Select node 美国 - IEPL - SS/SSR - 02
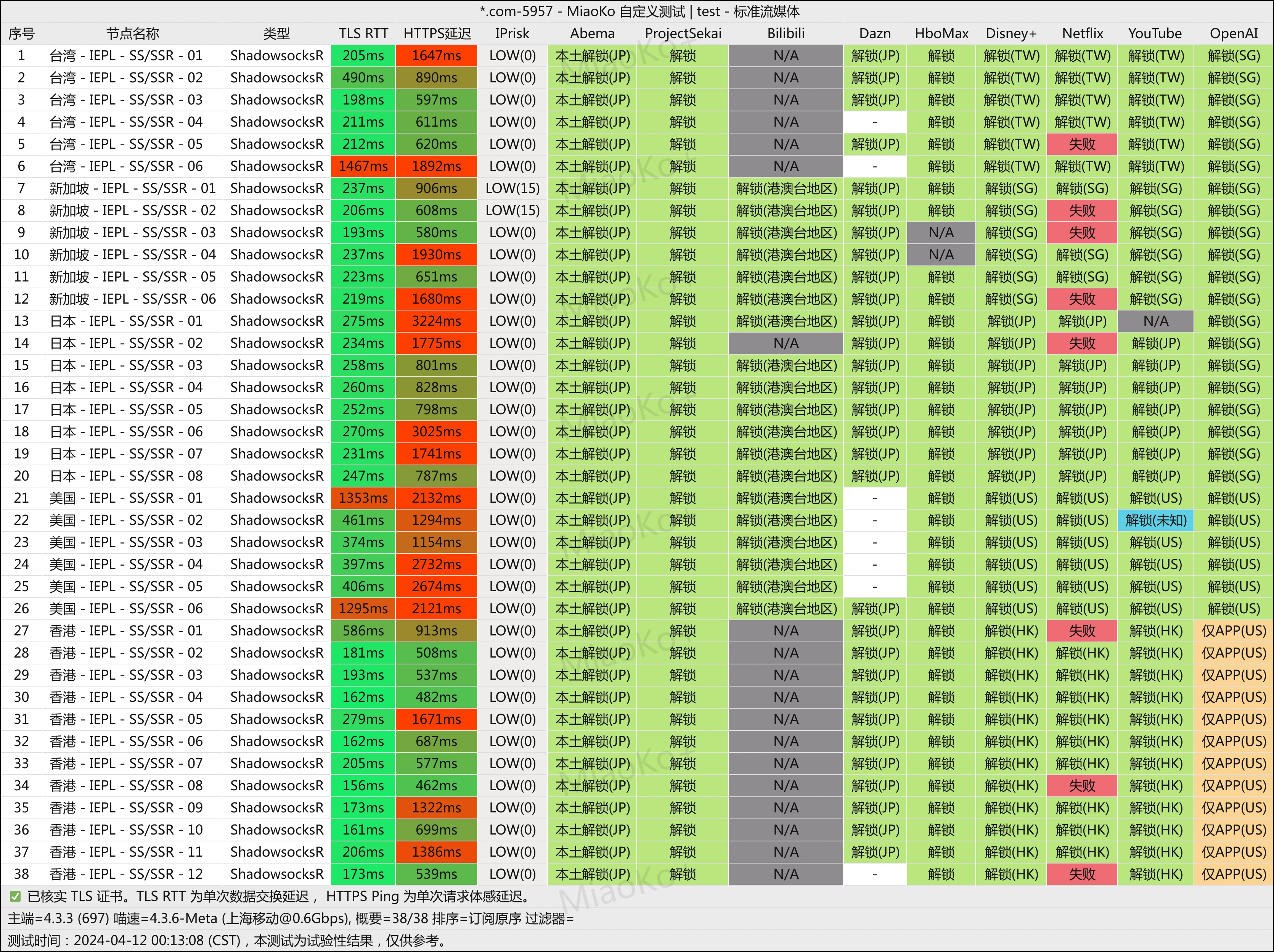 125,521
